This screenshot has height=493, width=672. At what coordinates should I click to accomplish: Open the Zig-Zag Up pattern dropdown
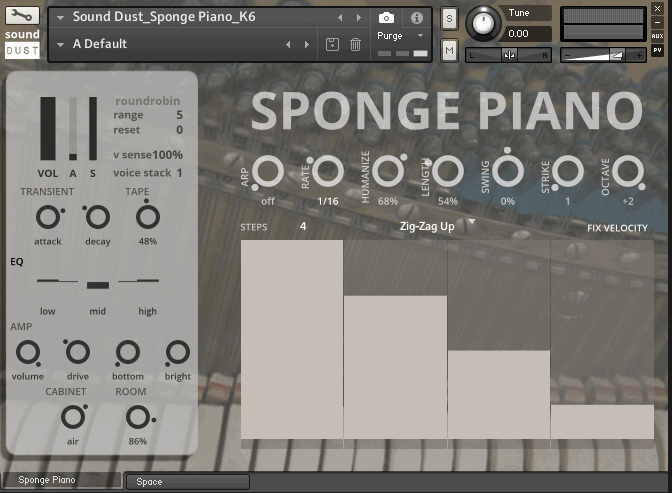click(x=436, y=225)
